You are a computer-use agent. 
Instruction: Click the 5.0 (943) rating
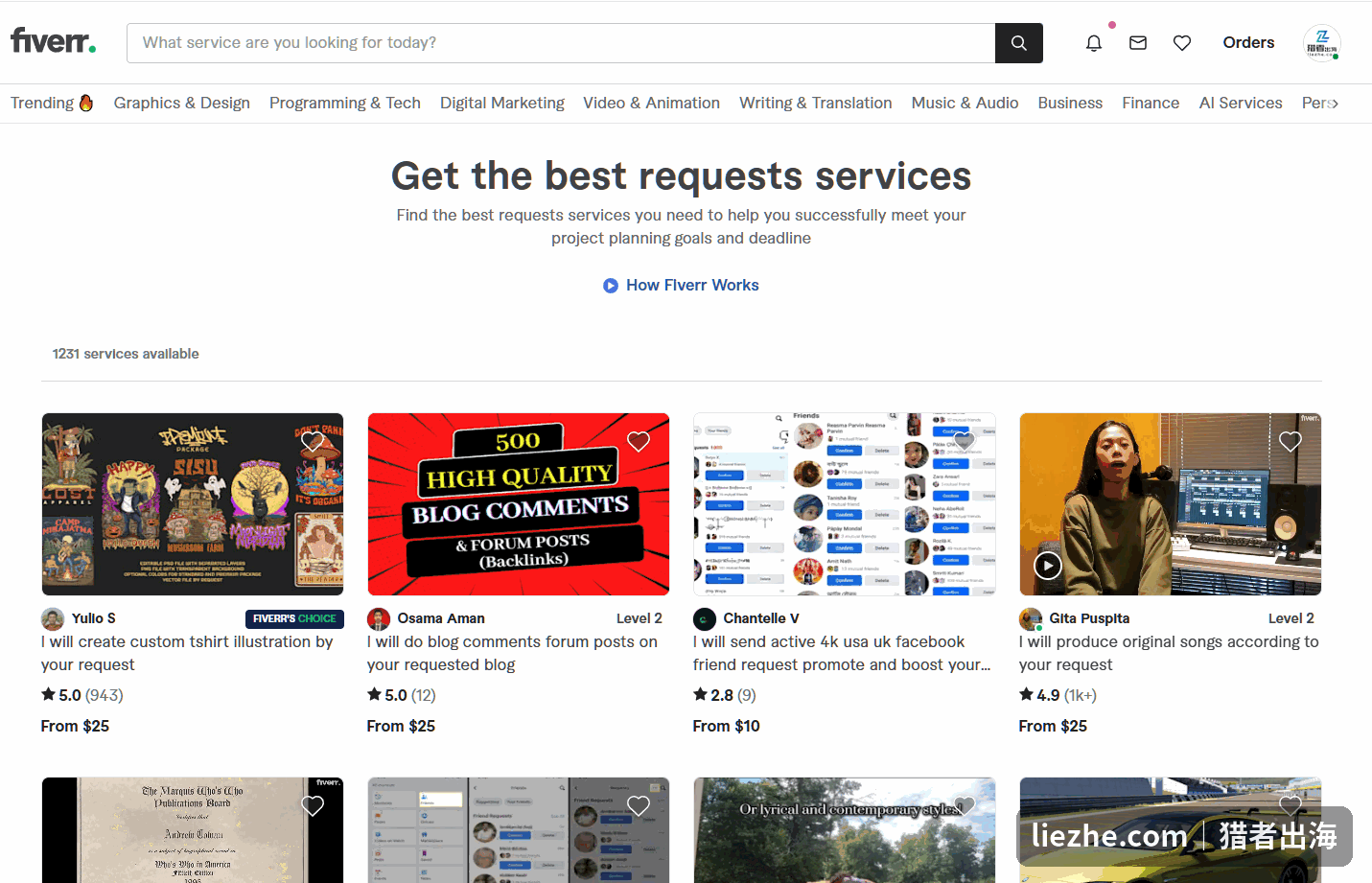82,695
